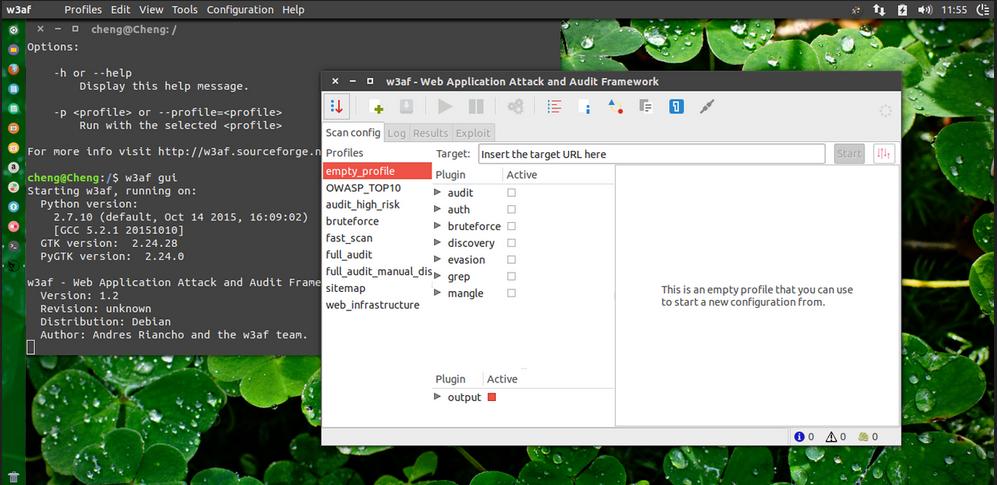This screenshot has height=485, width=997.
Task: Click the clock showing 11:55
Action: [954, 10]
